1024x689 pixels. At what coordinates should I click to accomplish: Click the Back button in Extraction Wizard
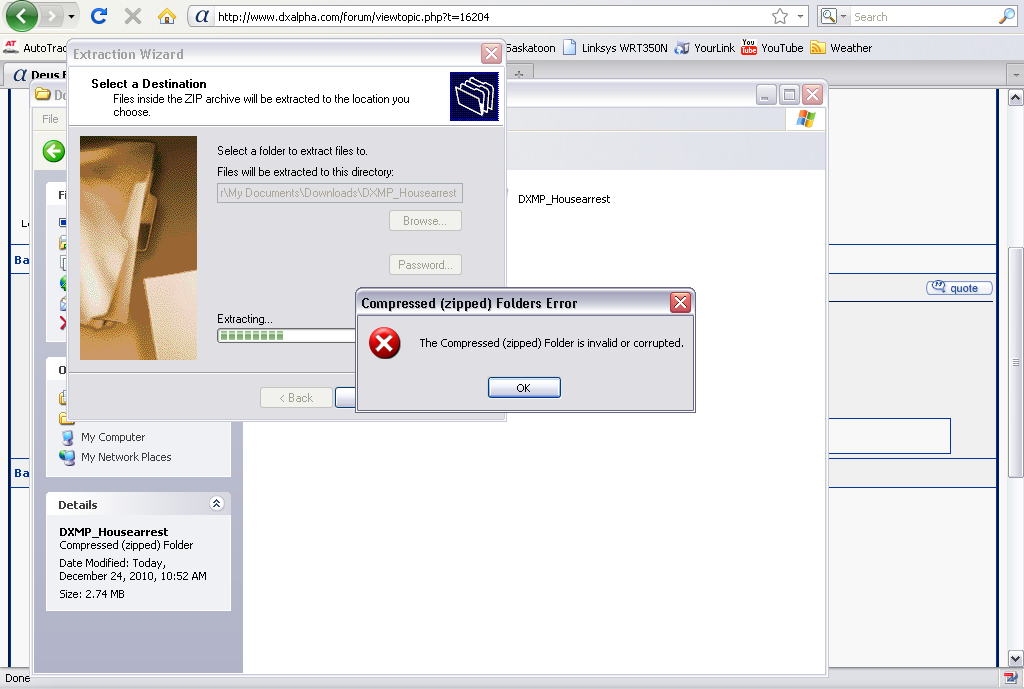pos(296,398)
